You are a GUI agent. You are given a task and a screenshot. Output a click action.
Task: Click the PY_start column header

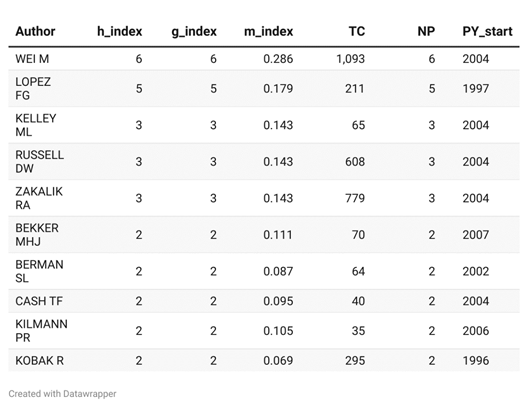coord(487,31)
